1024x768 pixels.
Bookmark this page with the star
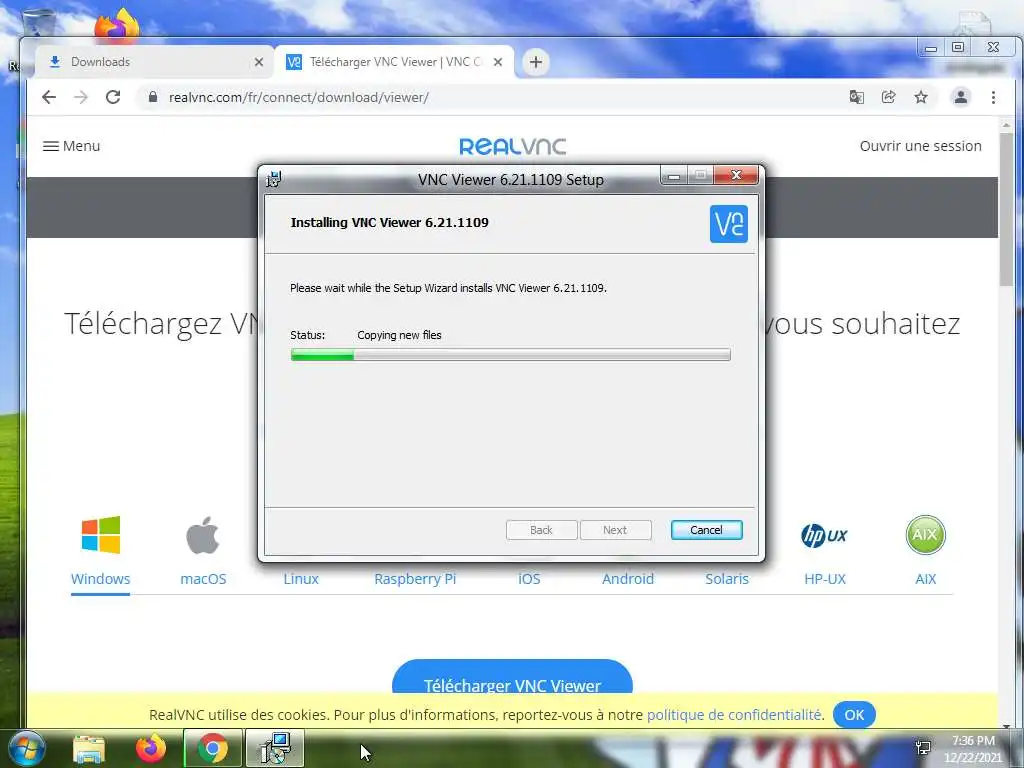click(x=921, y=97)
